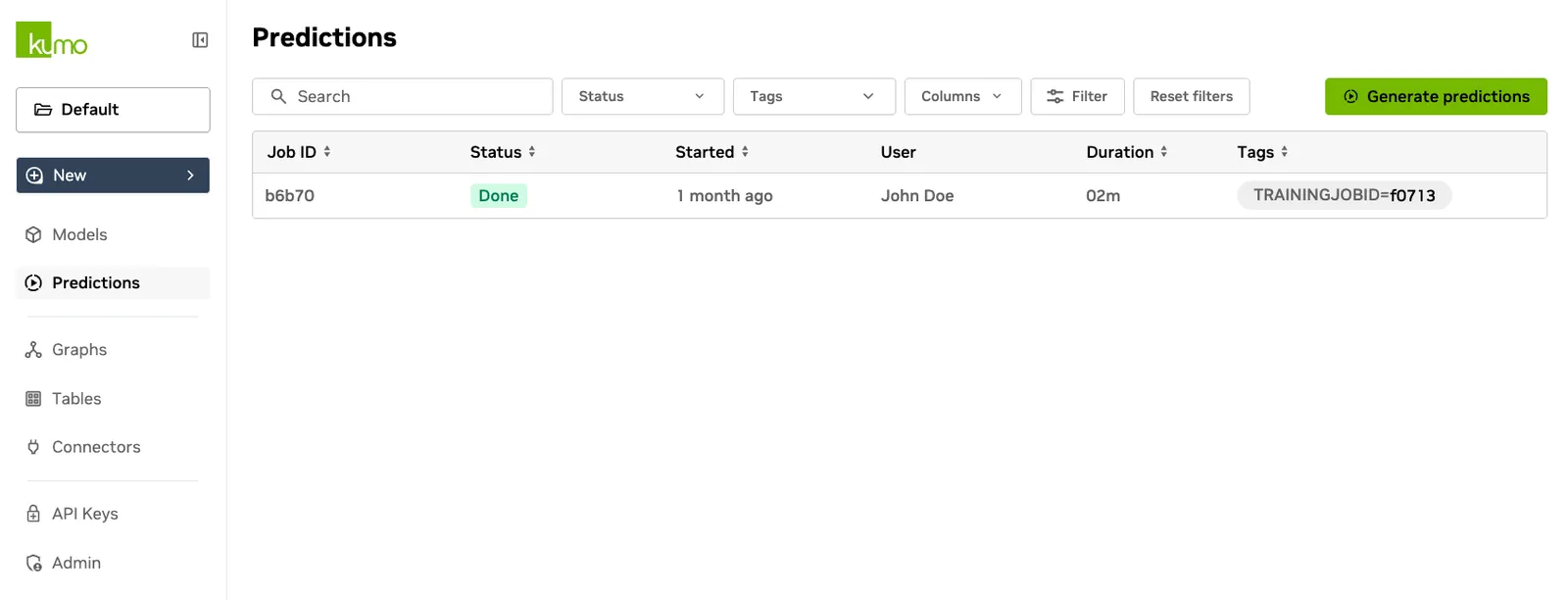This screenshot has height=600, width=1568.
Task: Click the Tables grid icon
Action: pos(33,399)
